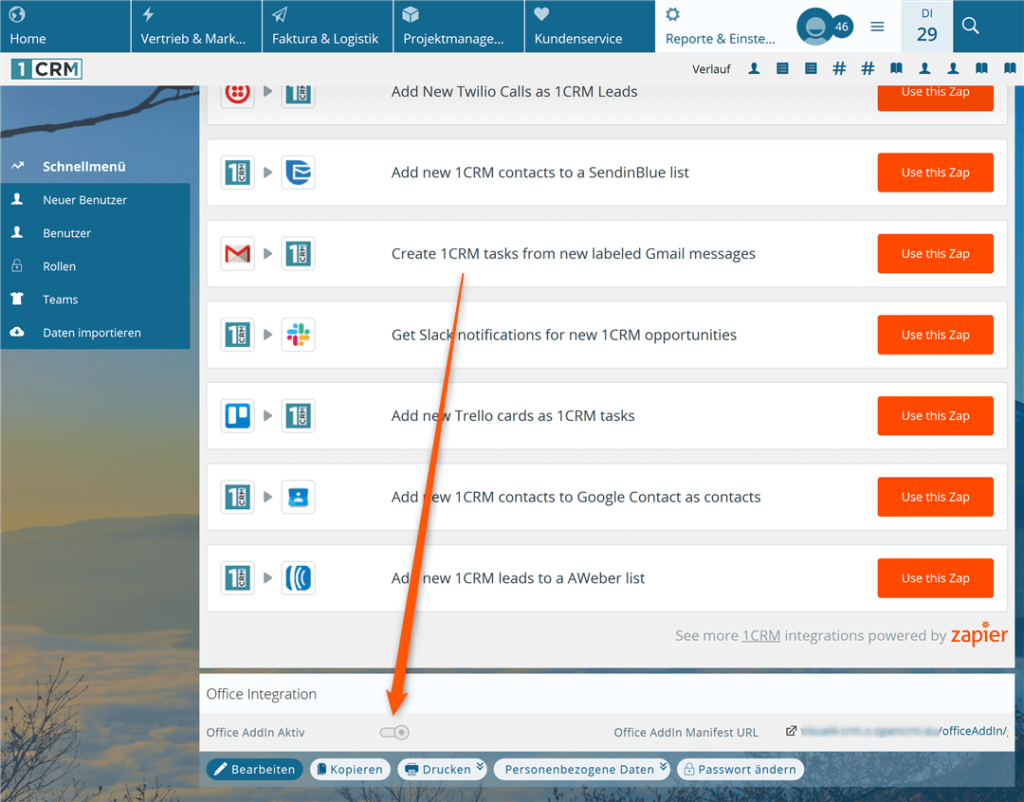Click the user avatar icon

(814, 27)
